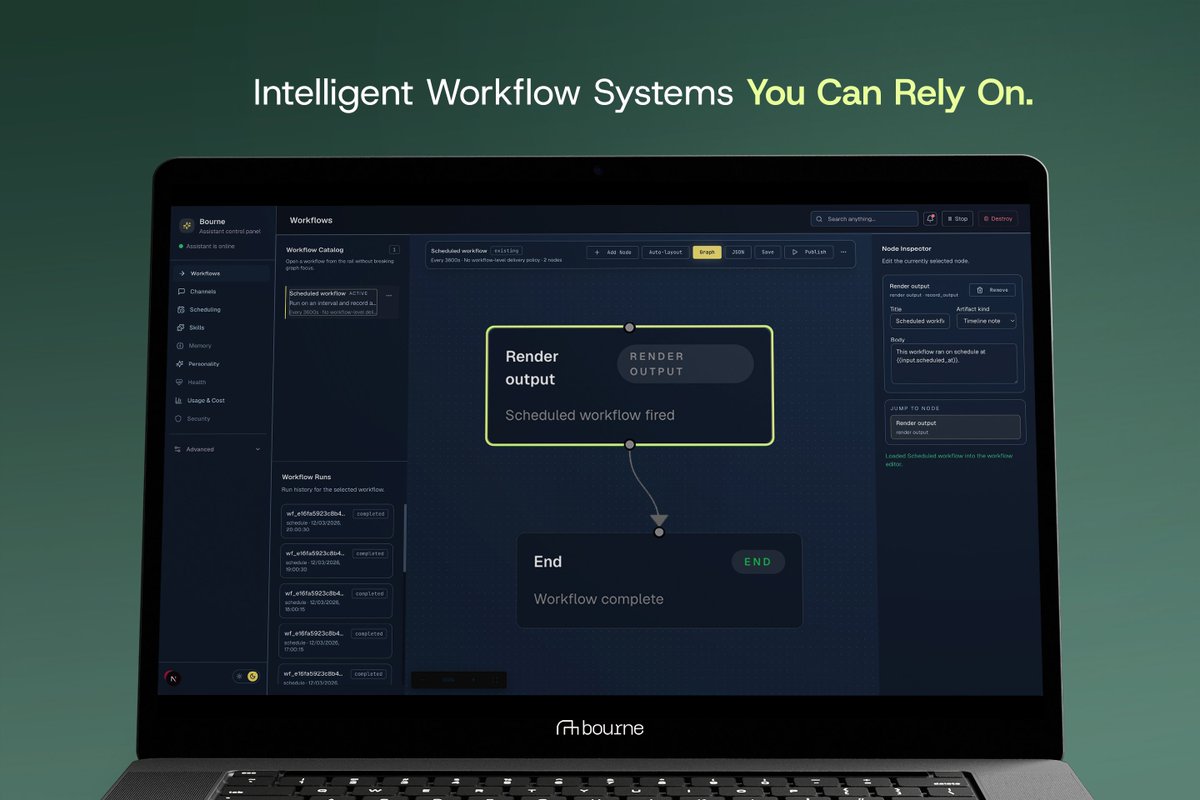Click the trash icon on Remove button

(981, 290)
